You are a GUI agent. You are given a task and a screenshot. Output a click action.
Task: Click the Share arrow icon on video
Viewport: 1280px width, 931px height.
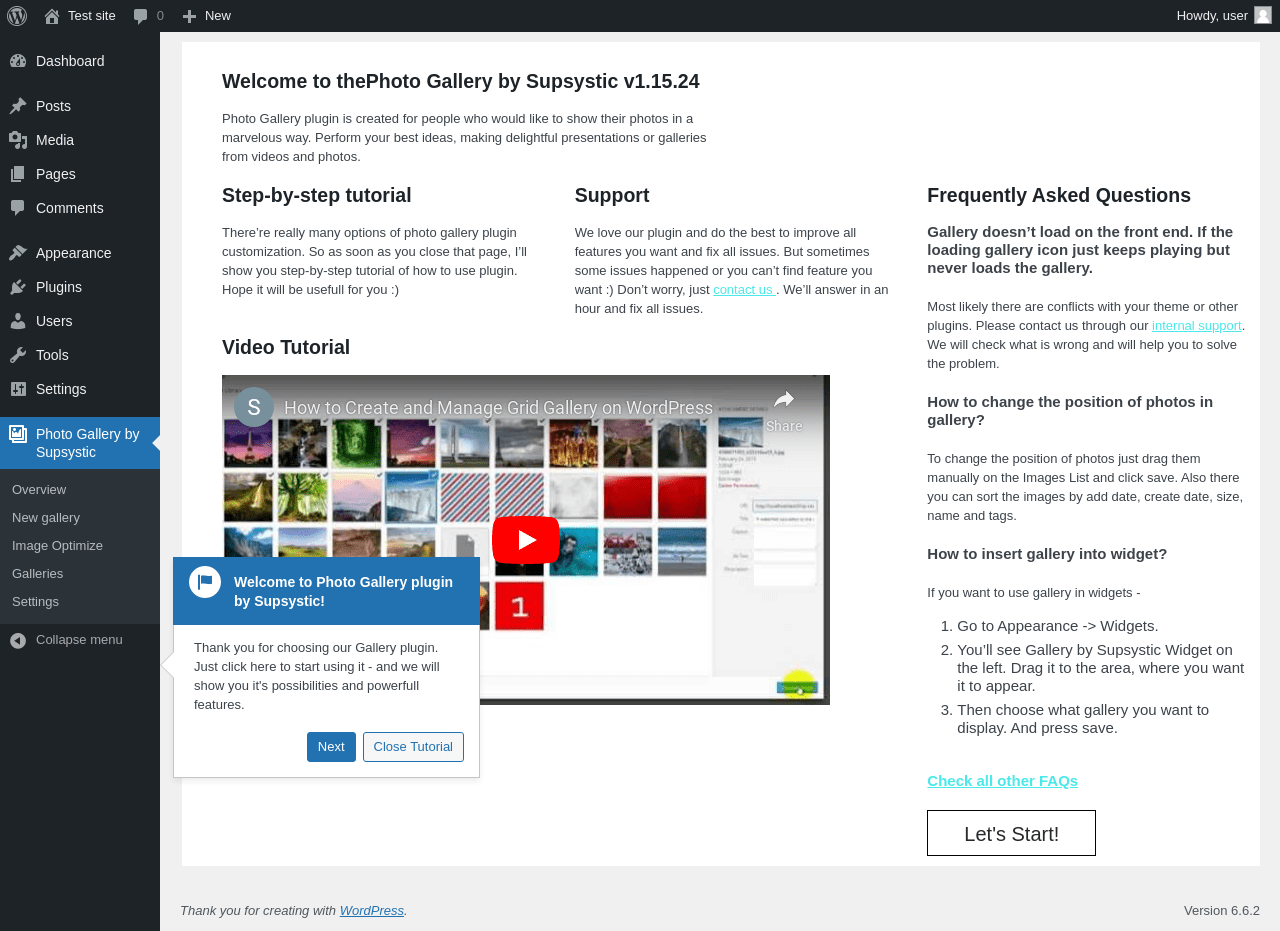click(784, 400)
